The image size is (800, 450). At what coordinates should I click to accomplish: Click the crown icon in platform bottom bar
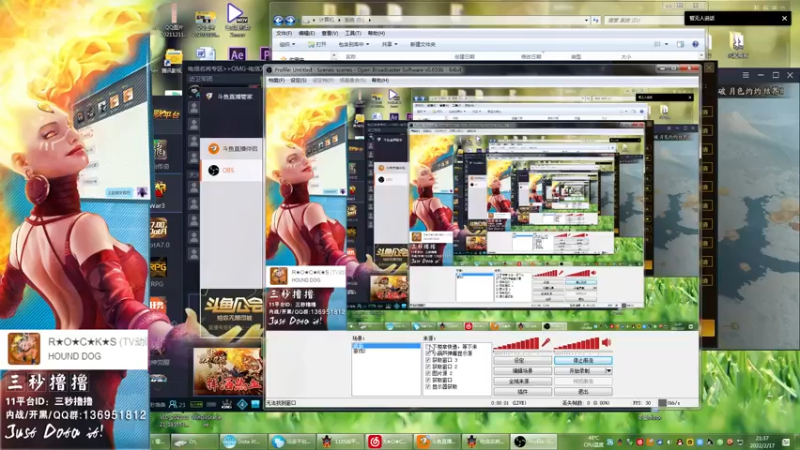[x=227, y=405]
